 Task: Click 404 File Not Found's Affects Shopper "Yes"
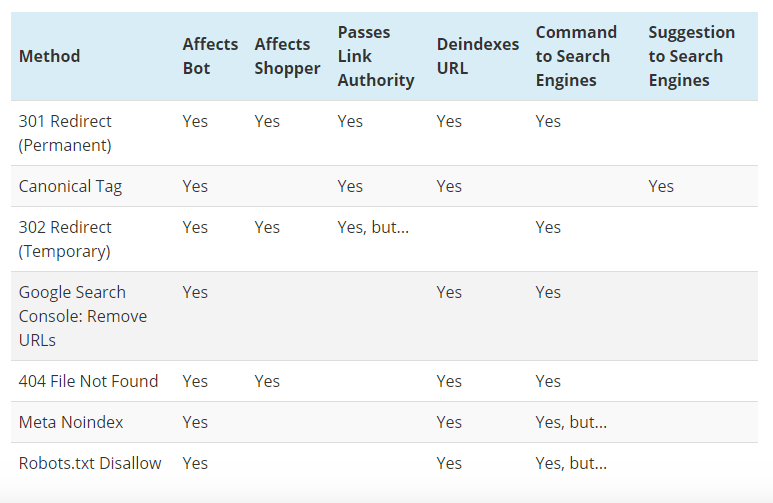tap(267, 381)
